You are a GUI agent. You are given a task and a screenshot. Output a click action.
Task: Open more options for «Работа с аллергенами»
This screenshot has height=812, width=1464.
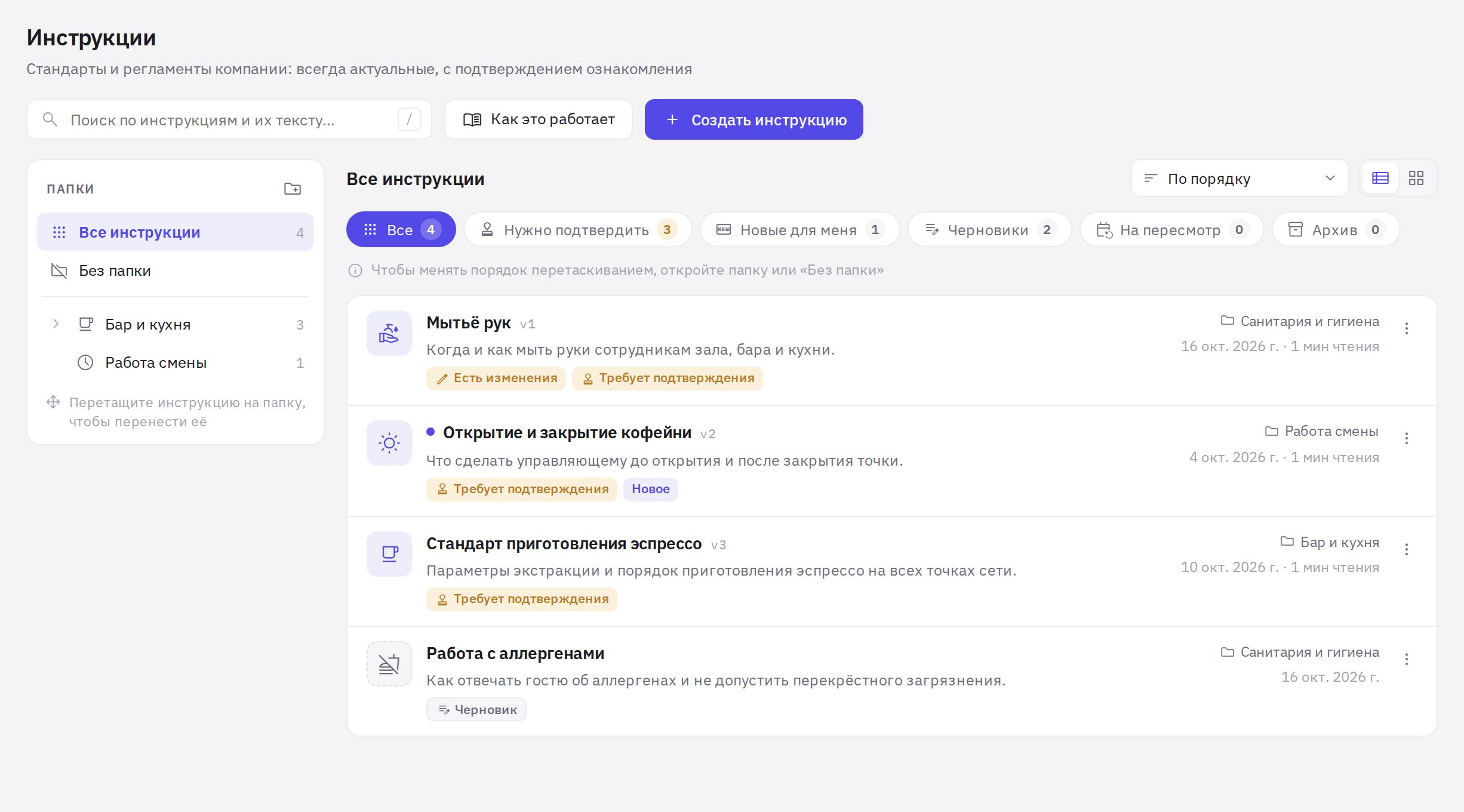click(x=1407, y=659)
